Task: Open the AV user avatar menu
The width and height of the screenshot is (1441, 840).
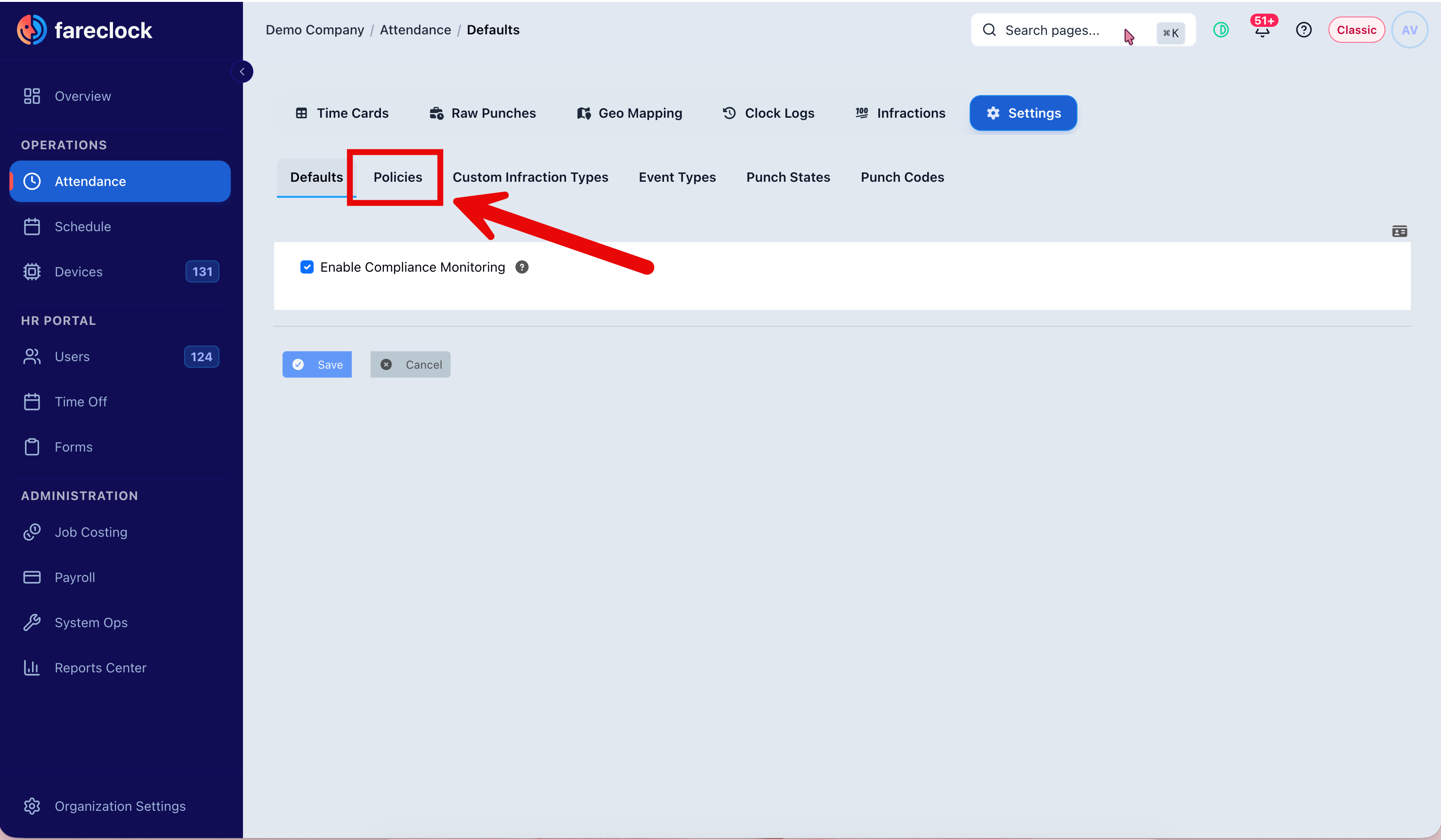Action: (1409, 30)
